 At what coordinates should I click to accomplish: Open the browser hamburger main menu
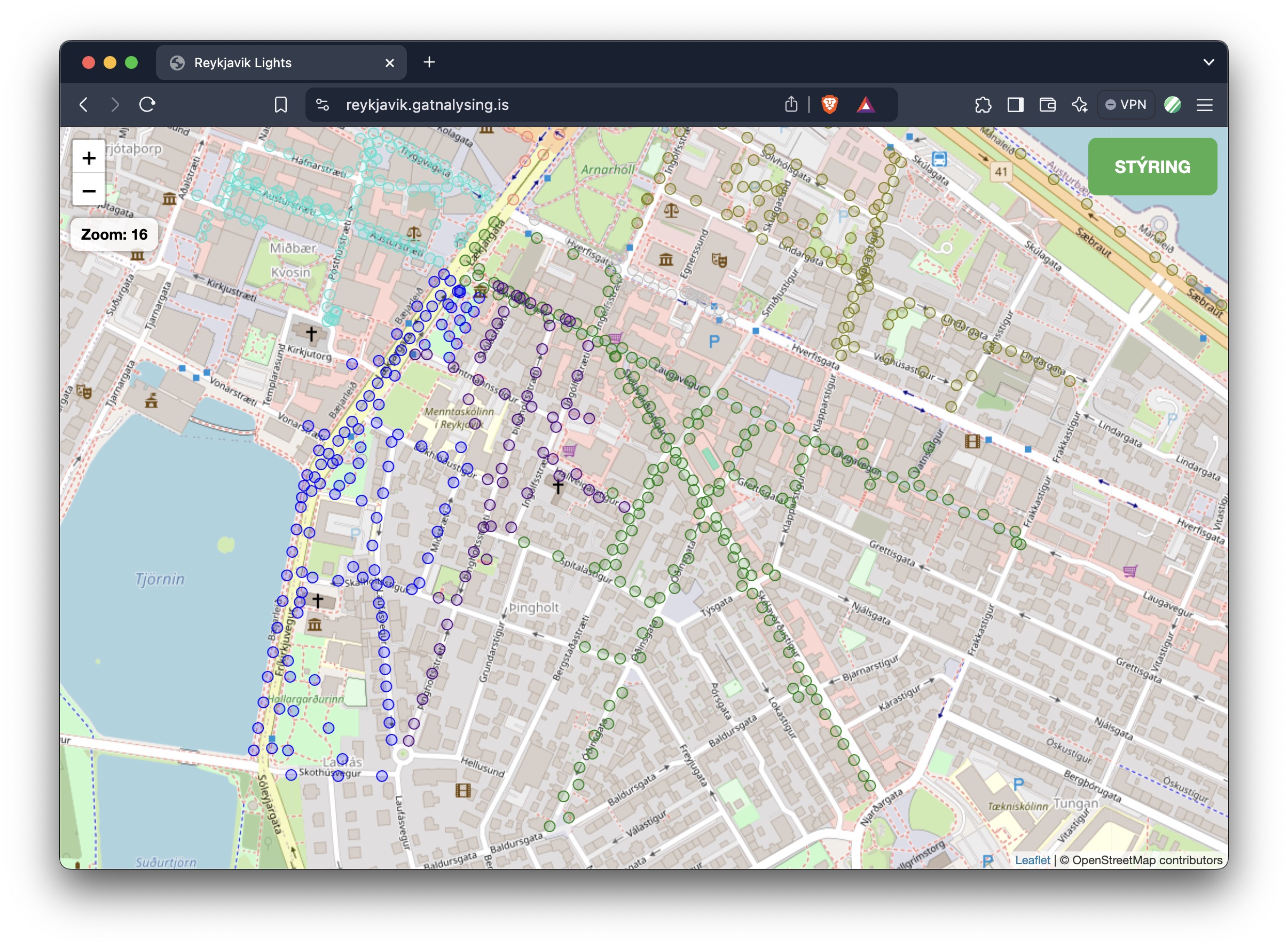pyautogui.click(x=1204, y=105)
